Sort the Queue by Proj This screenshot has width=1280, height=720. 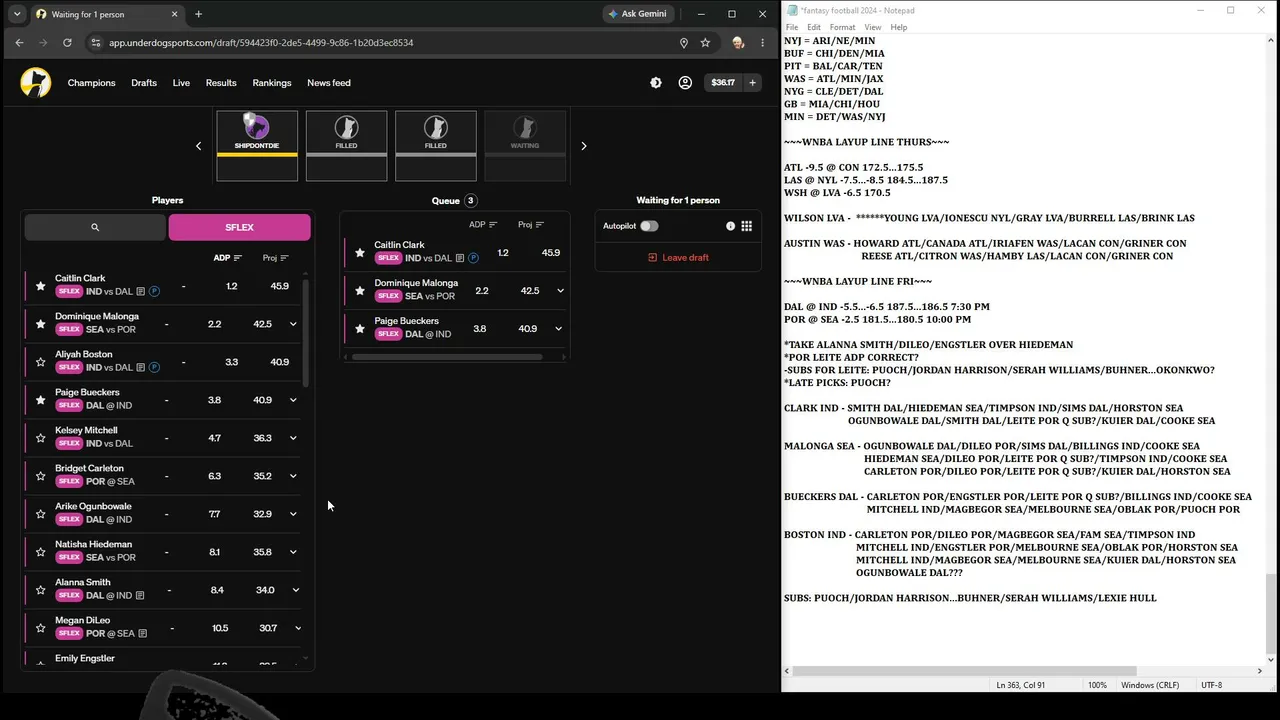531,225
